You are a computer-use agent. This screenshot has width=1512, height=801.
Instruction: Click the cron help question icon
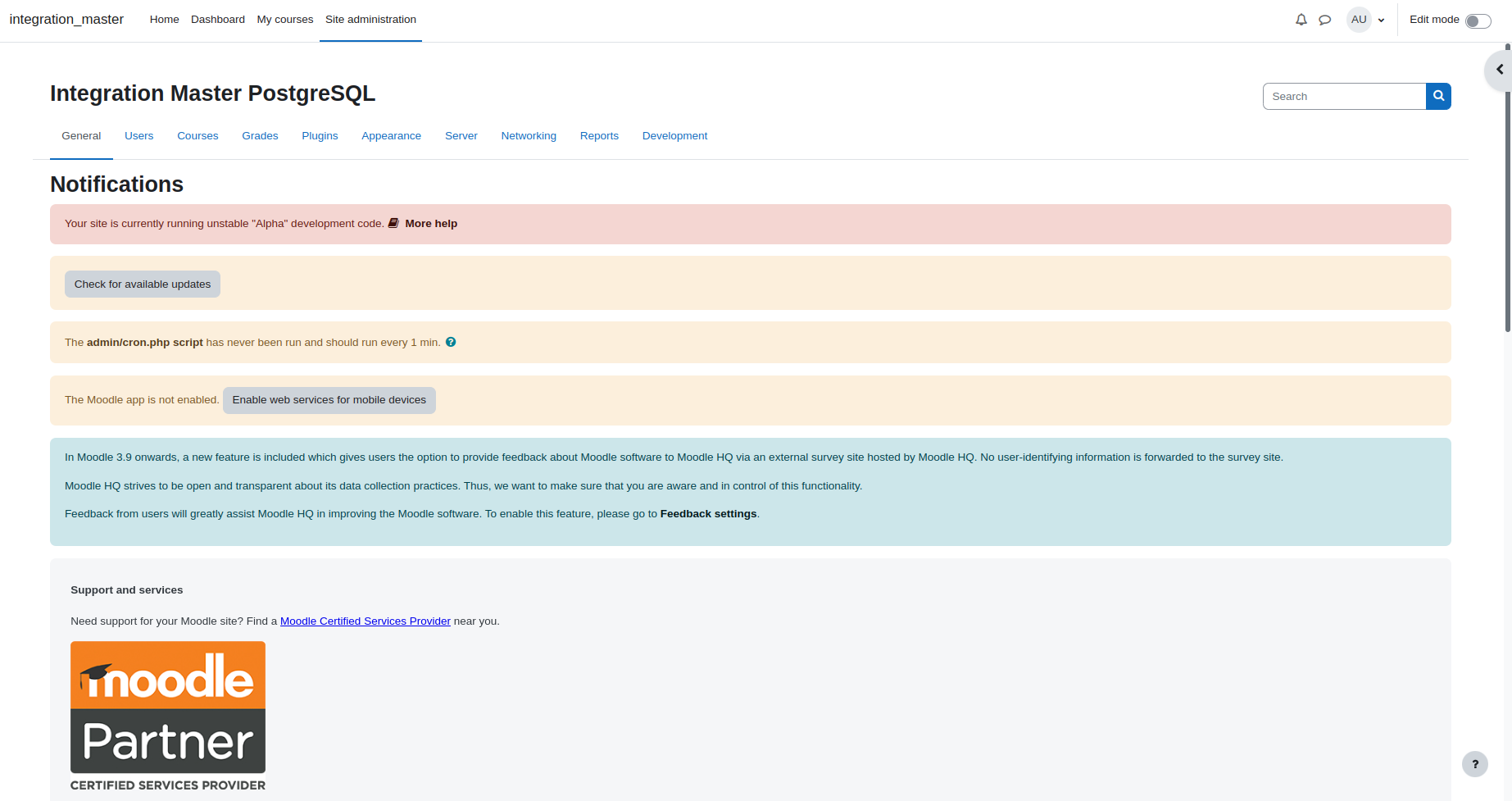[451, 342]
